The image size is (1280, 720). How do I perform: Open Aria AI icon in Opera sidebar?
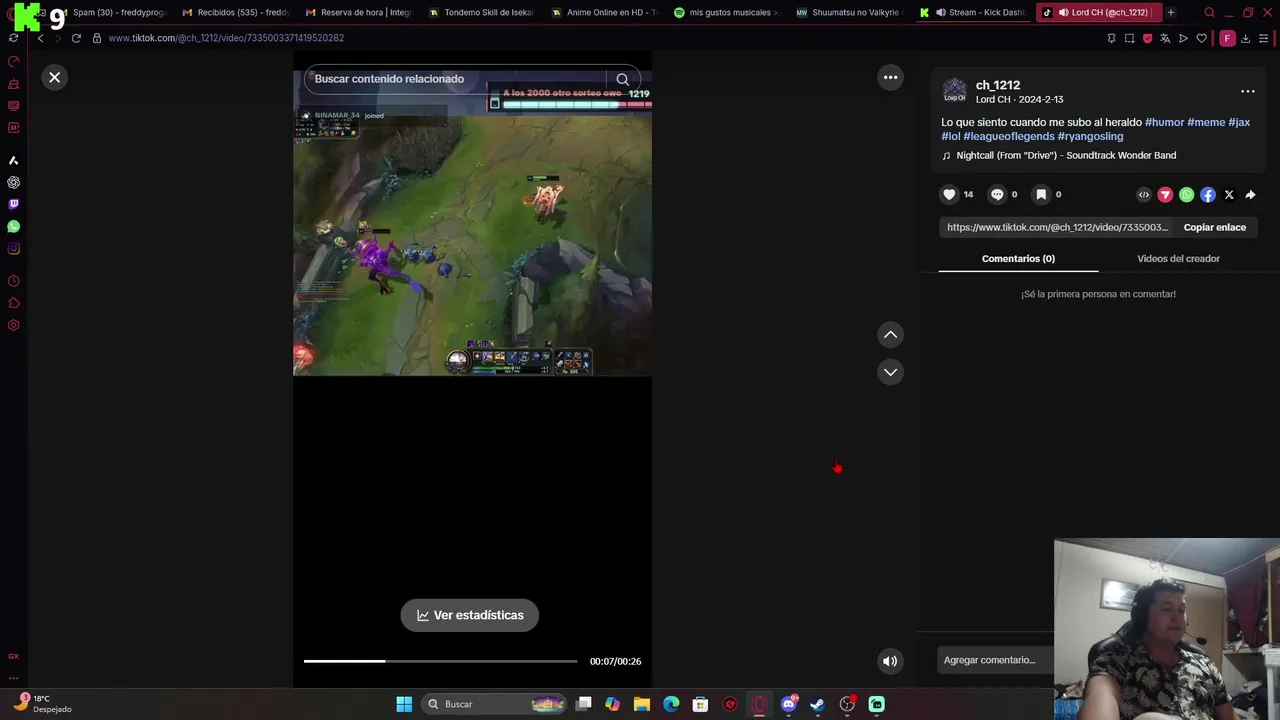[14, 160]
